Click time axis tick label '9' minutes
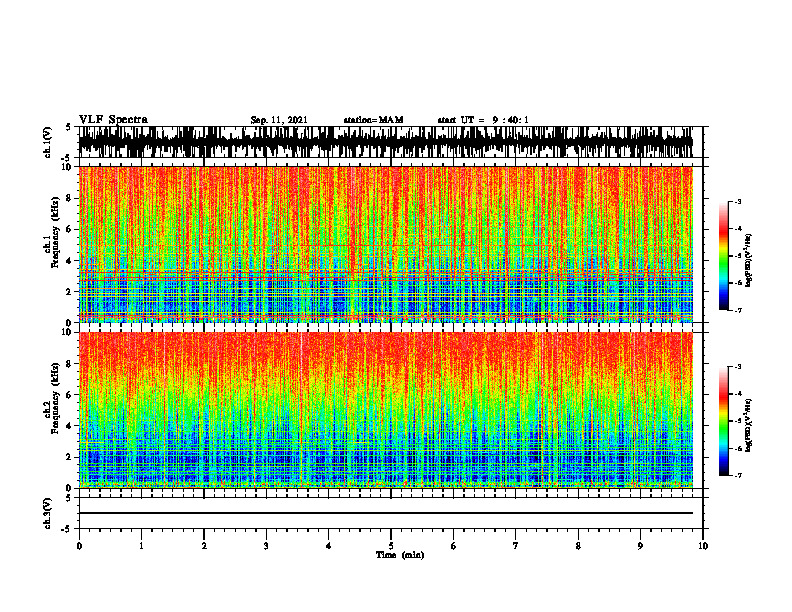Screen dimensions: 792x612 [x=640, y=546]
